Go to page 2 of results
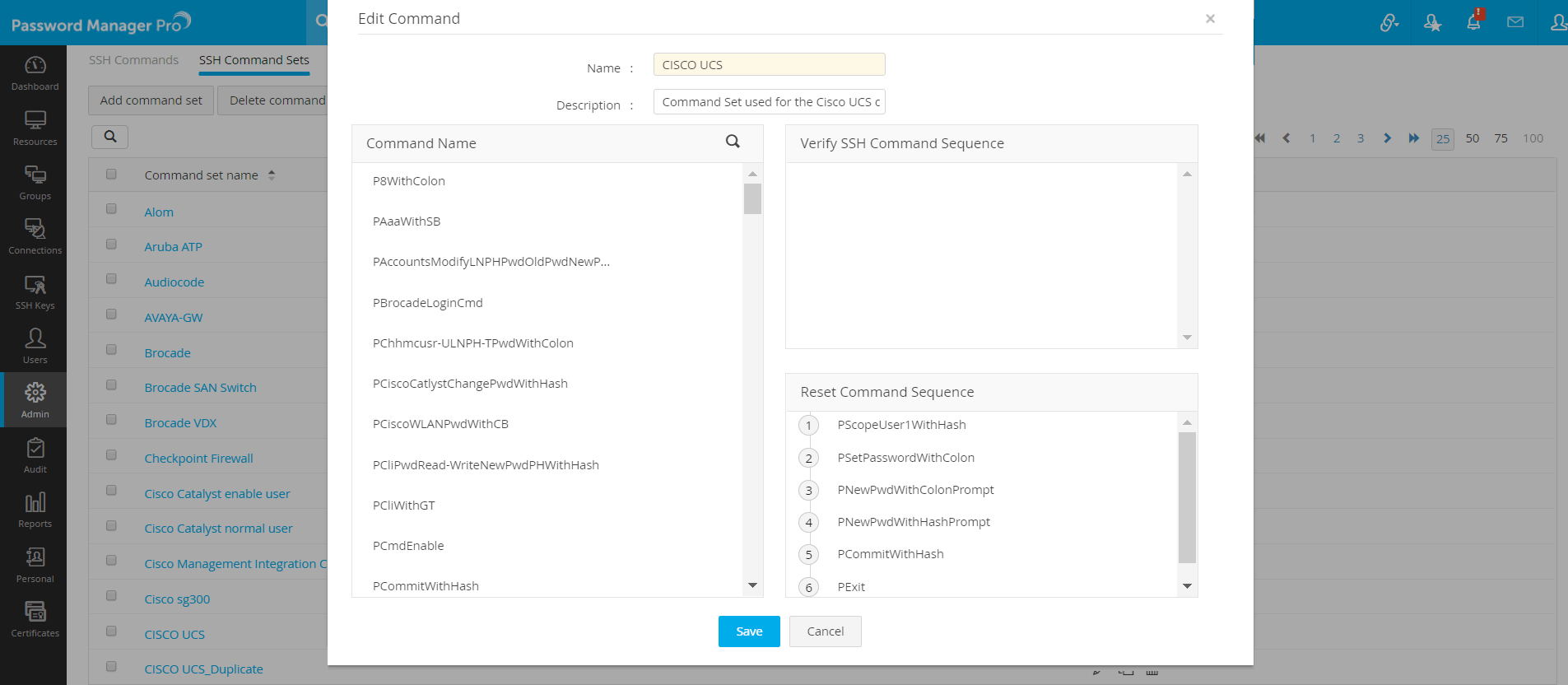The image size is (1568, 685). [1337, 138]
